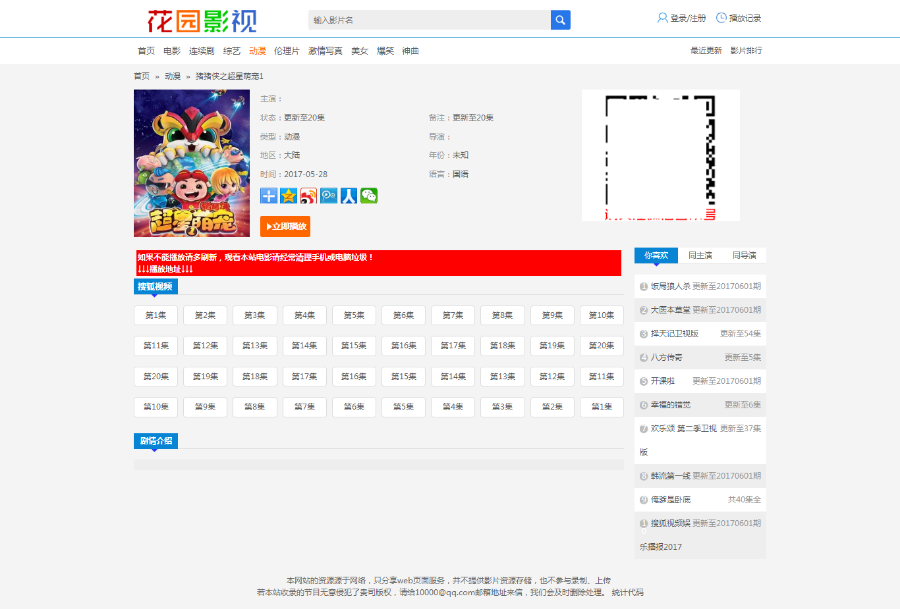
Task: Share to Sina Weibo using the red icon
Action: pos(308,196)
